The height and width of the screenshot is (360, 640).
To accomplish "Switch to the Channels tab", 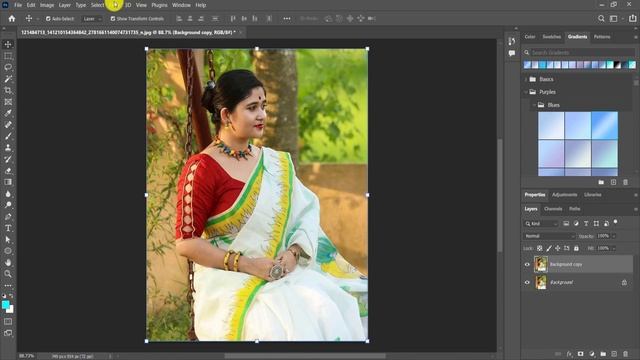I will click(553, 209).
